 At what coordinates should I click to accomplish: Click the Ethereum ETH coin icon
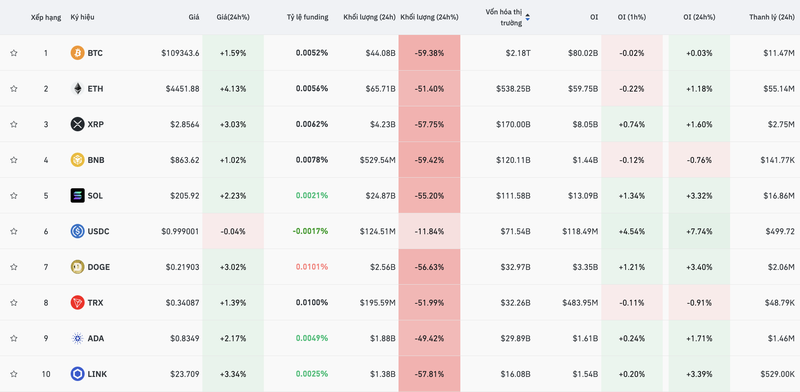tap(78, 88)
